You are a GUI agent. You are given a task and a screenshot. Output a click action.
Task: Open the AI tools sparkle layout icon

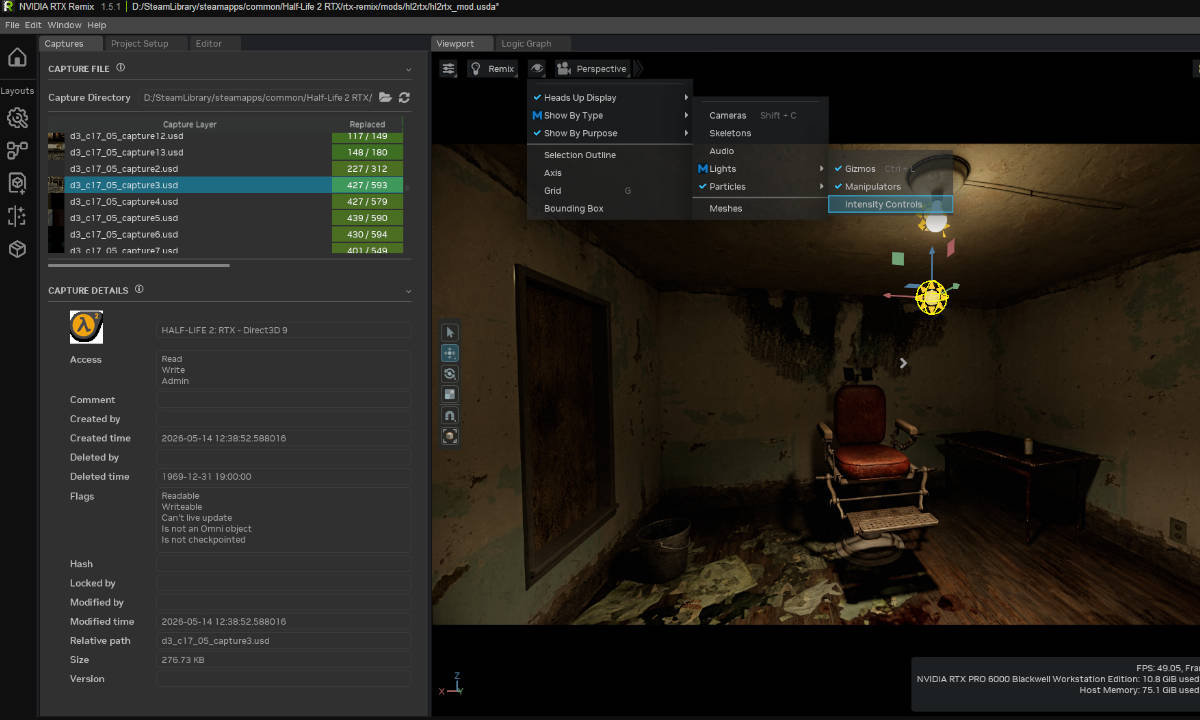point(17,216)
